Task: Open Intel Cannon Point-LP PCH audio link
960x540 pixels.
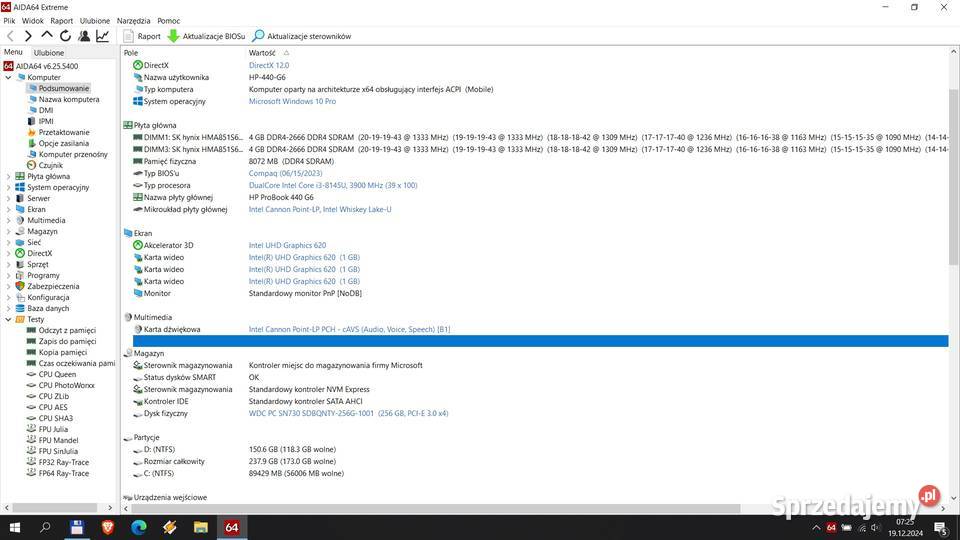Action: point(349,329)
